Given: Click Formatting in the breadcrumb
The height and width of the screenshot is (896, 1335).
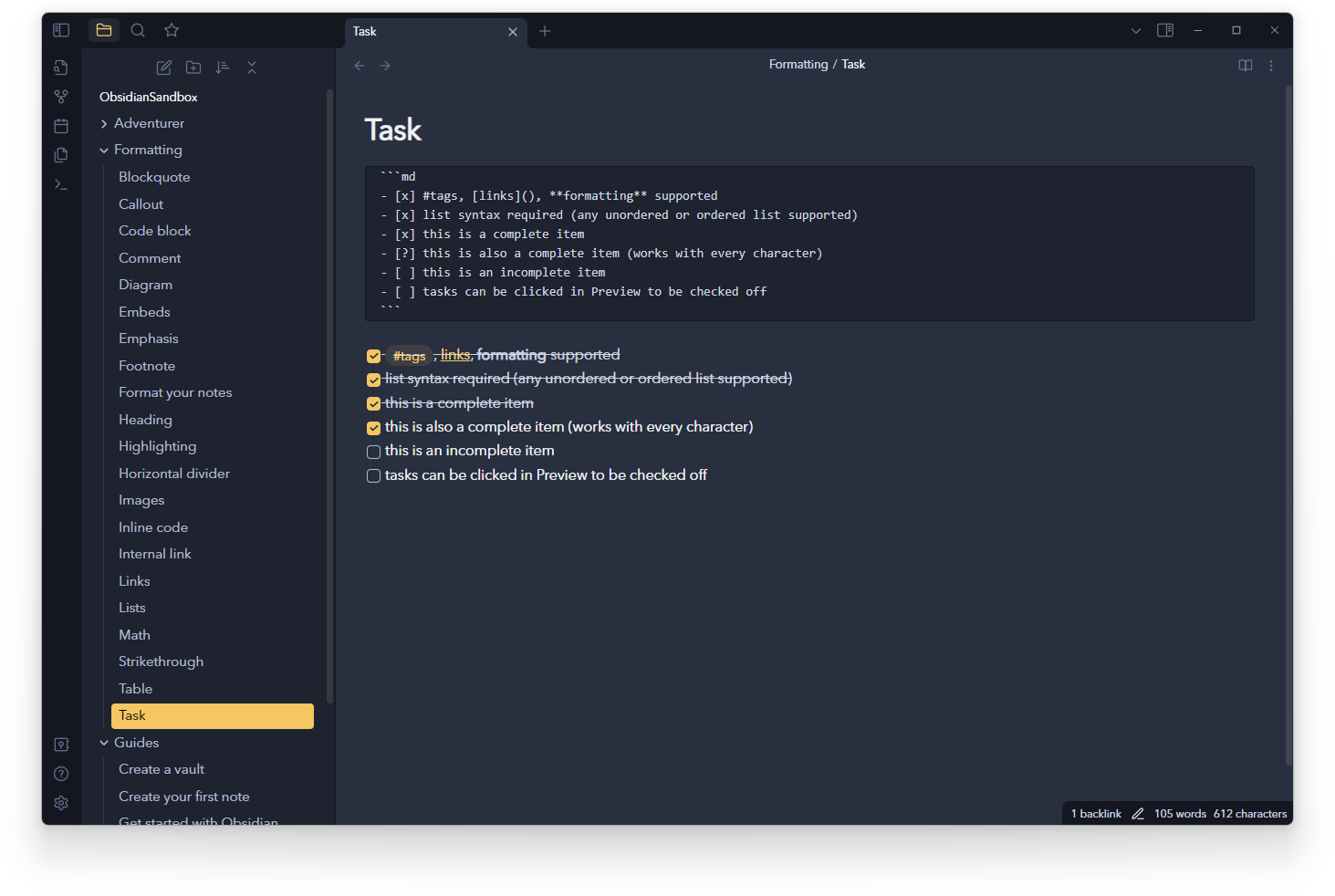Looking at the screenshot, I should click(x=798, y=64).
